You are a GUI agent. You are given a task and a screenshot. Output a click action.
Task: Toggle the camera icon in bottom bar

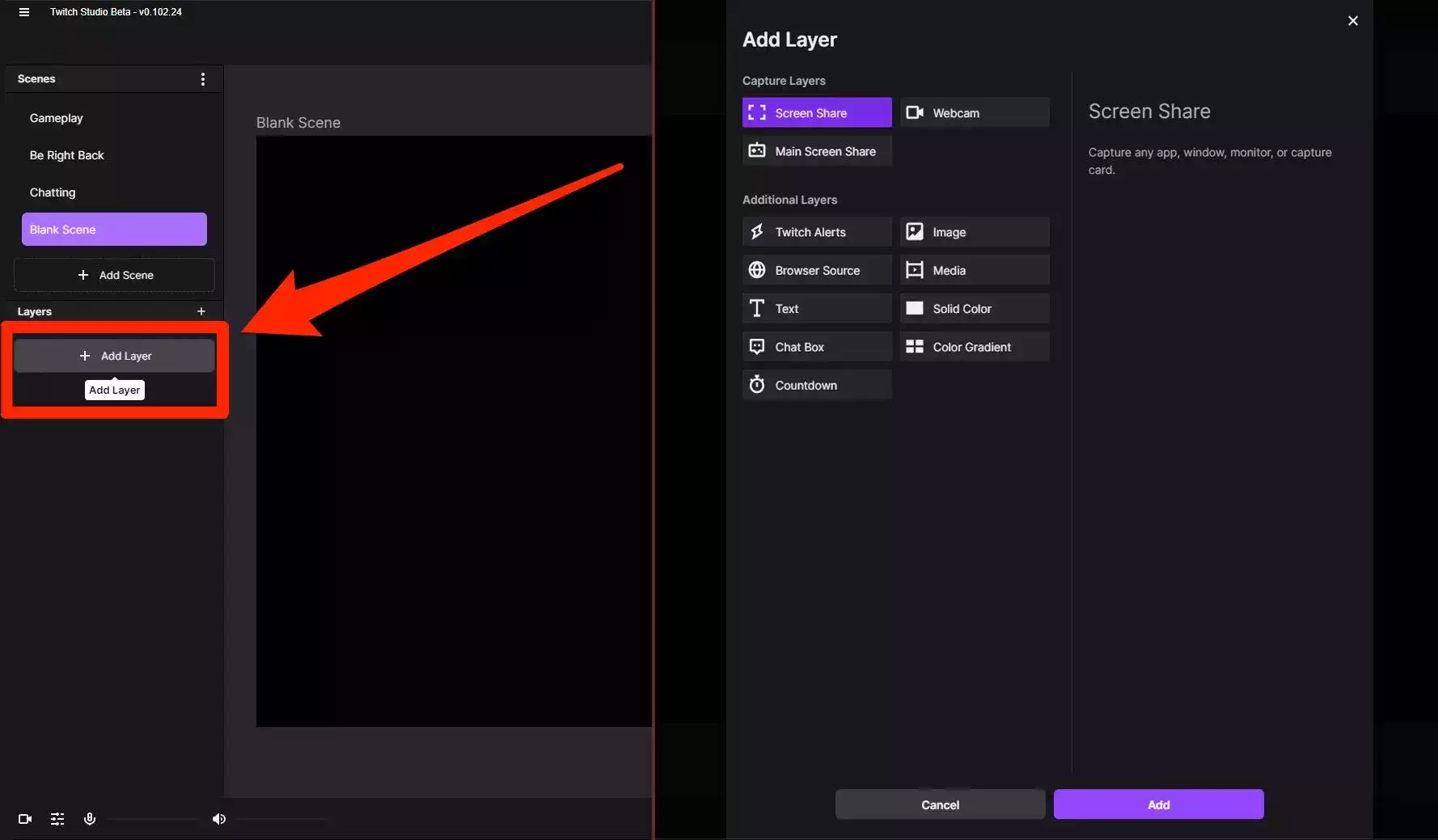(x=25, y=819)
